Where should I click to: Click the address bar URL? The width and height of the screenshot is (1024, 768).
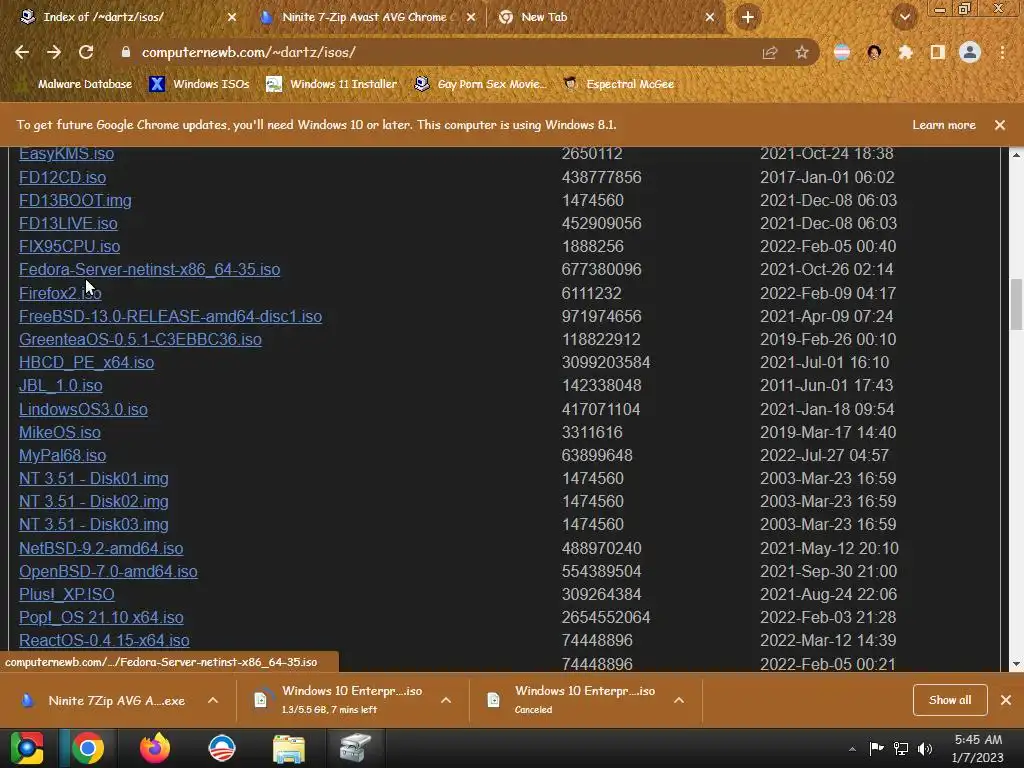[249, 52]
